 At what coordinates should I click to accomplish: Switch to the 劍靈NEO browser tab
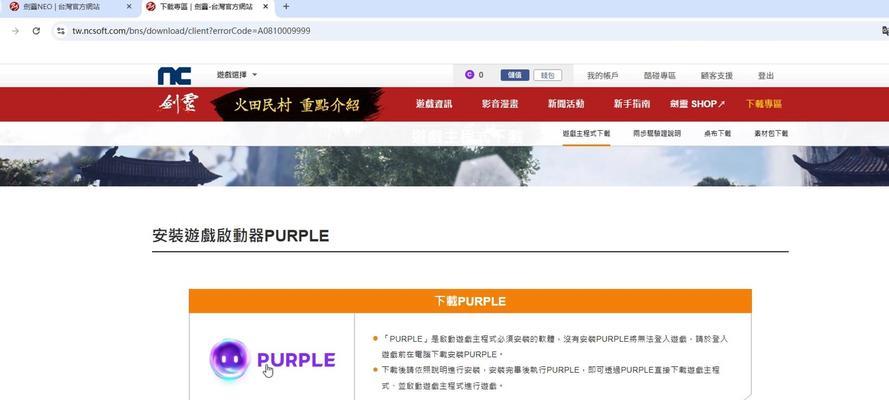68,7
